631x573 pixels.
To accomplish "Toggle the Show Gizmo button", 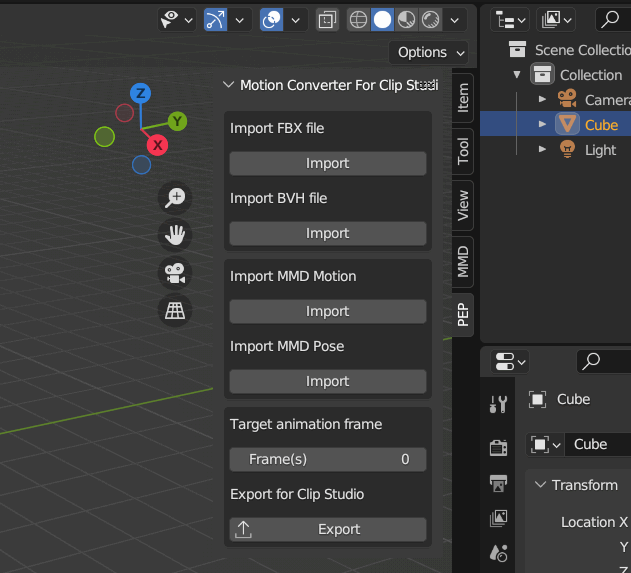I will (215, 20).
